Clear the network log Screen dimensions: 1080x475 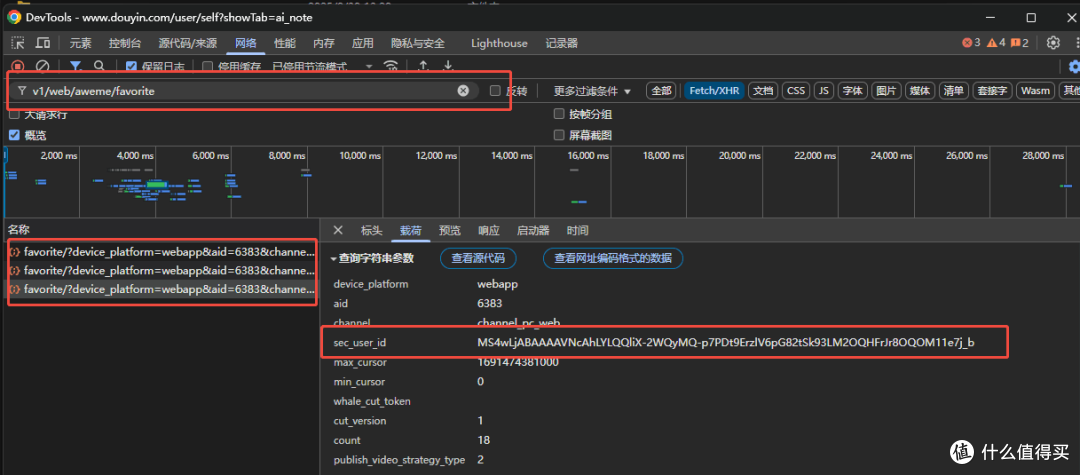tap(43, 66)
